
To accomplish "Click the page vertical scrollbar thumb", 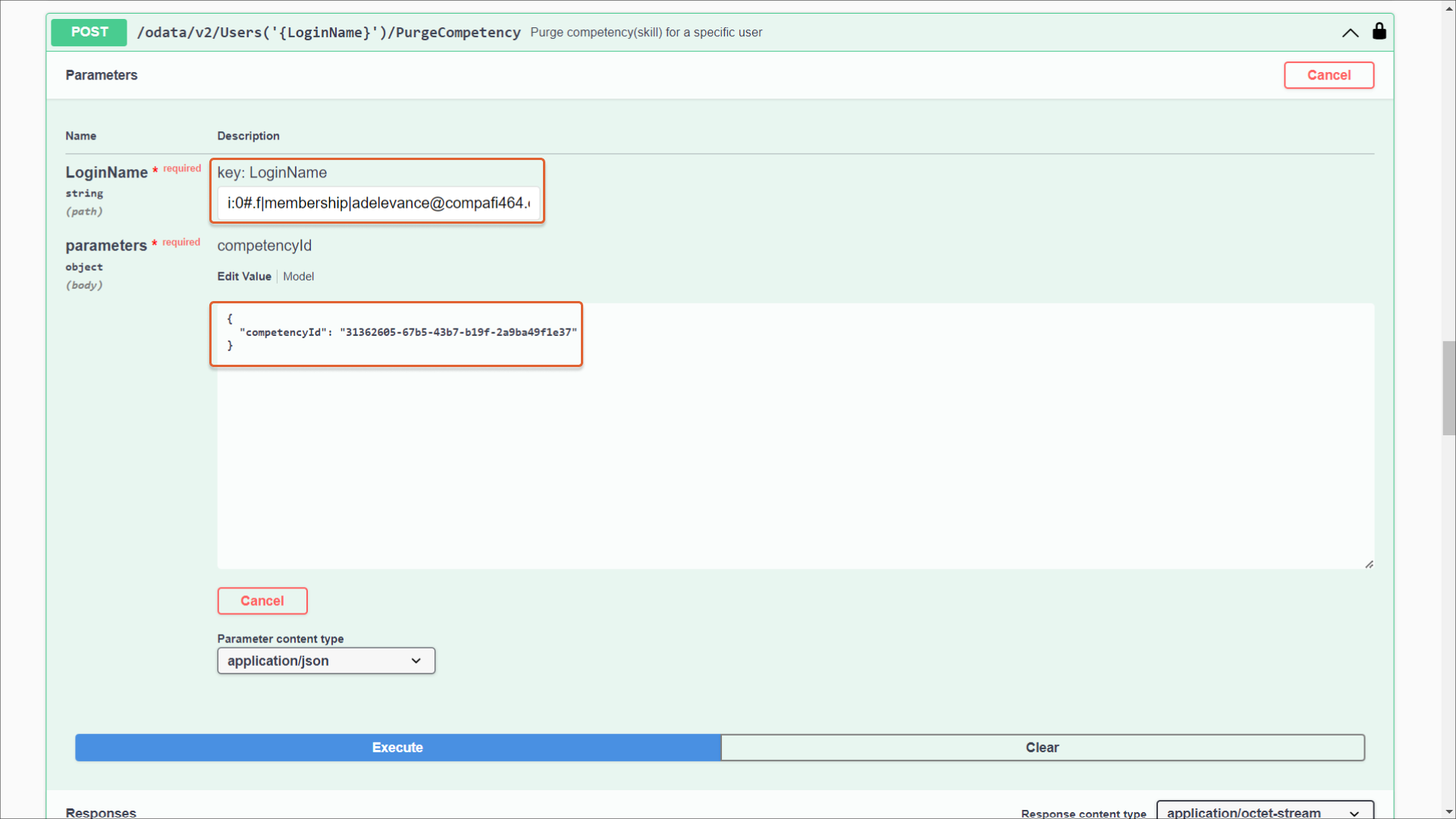I will point(1448,388).
